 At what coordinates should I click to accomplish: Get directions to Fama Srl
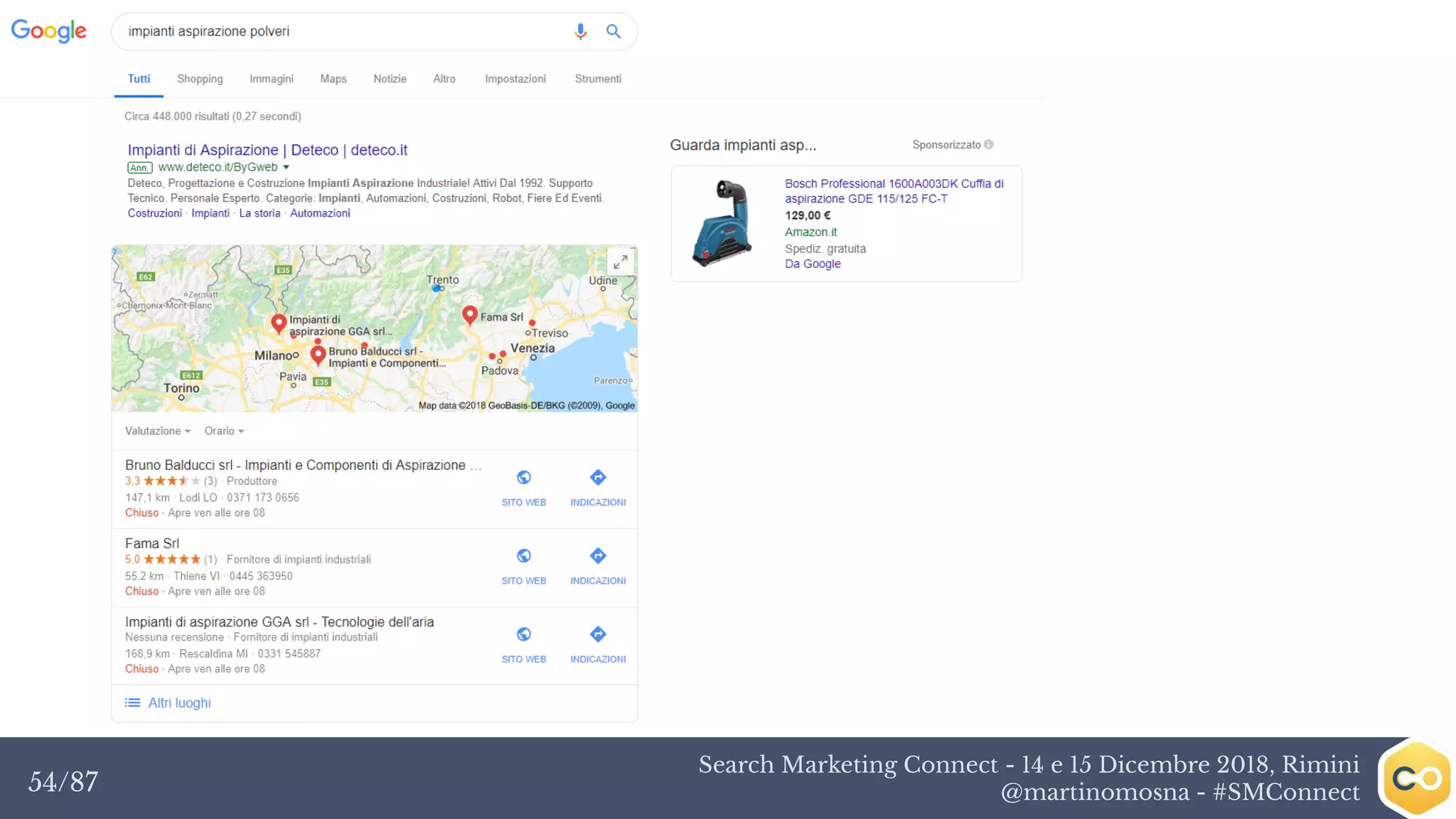click(x=598, y=555)
